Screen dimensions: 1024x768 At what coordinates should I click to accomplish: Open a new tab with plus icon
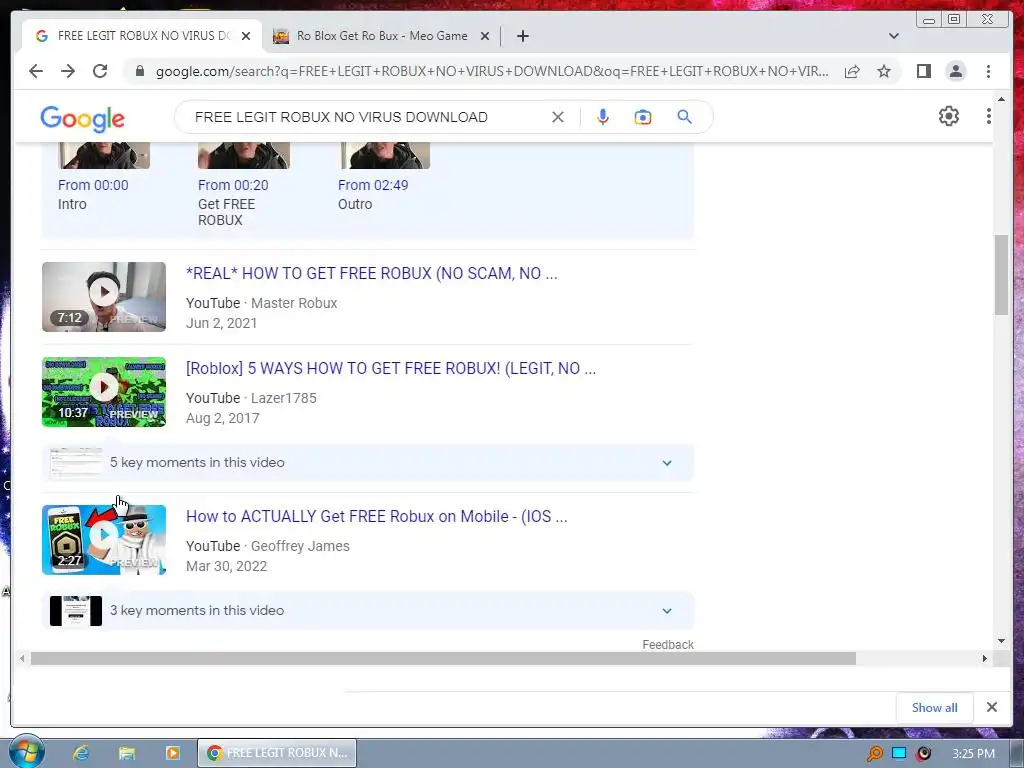point(522,36)
